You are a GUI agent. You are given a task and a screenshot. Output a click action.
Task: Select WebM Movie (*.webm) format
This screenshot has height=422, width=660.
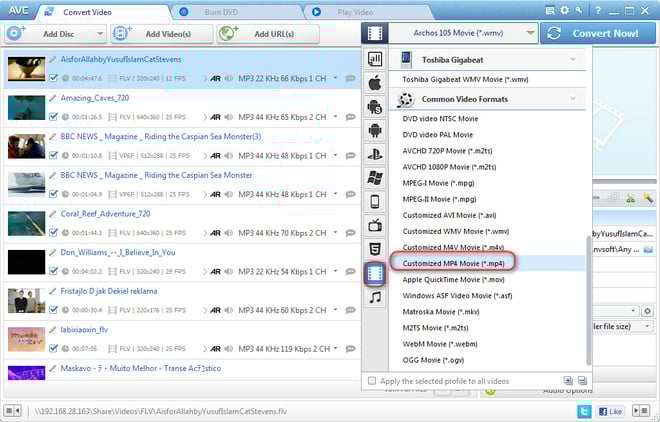coord(439,344)
